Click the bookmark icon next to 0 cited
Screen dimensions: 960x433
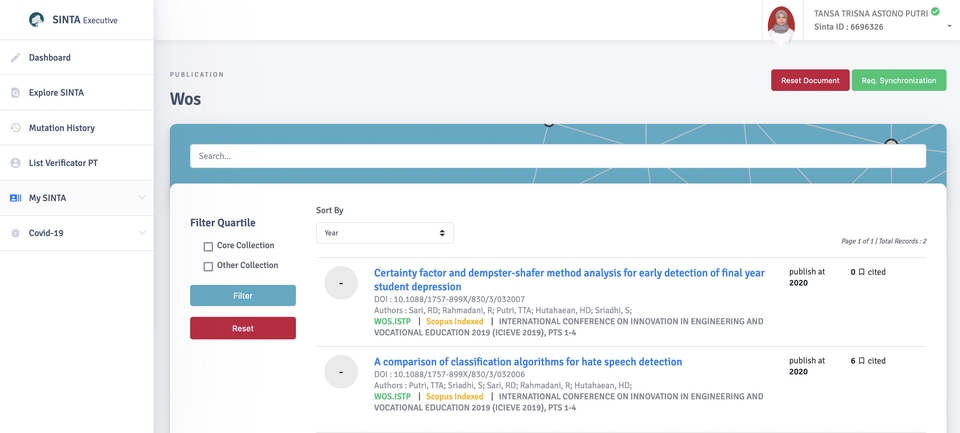point(861,272)
